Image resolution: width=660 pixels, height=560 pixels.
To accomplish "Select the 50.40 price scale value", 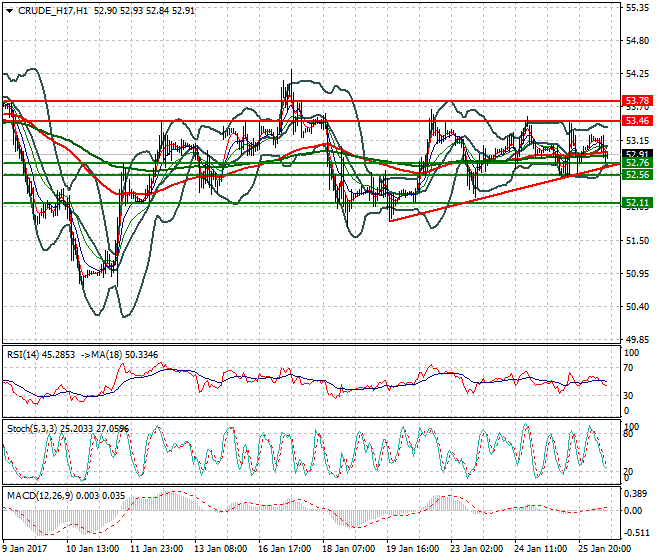I will point(637,307).
